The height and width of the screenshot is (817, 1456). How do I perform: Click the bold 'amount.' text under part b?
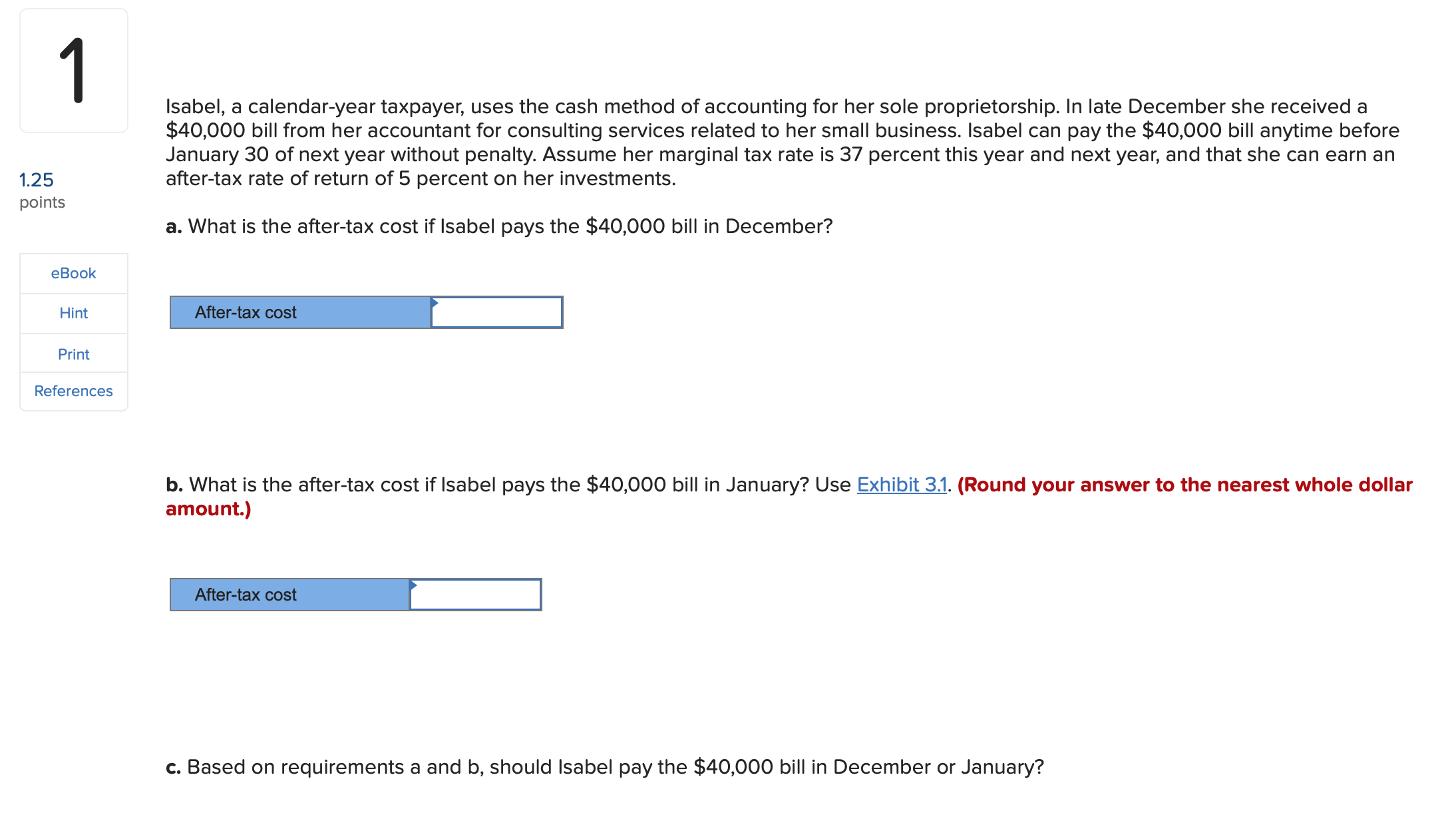click(x=207, y=509)
